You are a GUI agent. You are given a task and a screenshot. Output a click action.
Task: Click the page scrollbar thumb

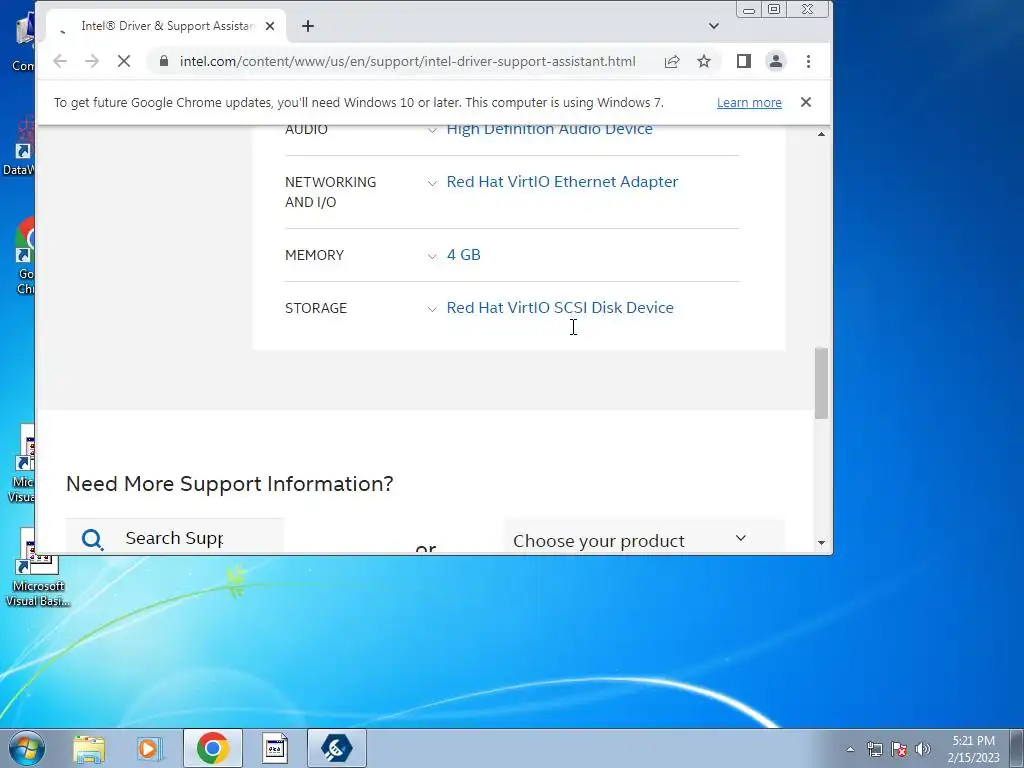(821, 383)
